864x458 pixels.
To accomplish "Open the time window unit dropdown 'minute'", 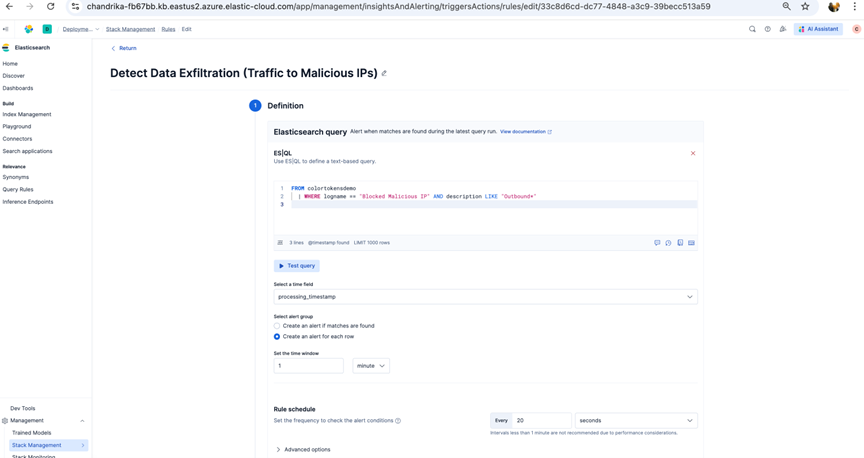I will click(371, 366).
